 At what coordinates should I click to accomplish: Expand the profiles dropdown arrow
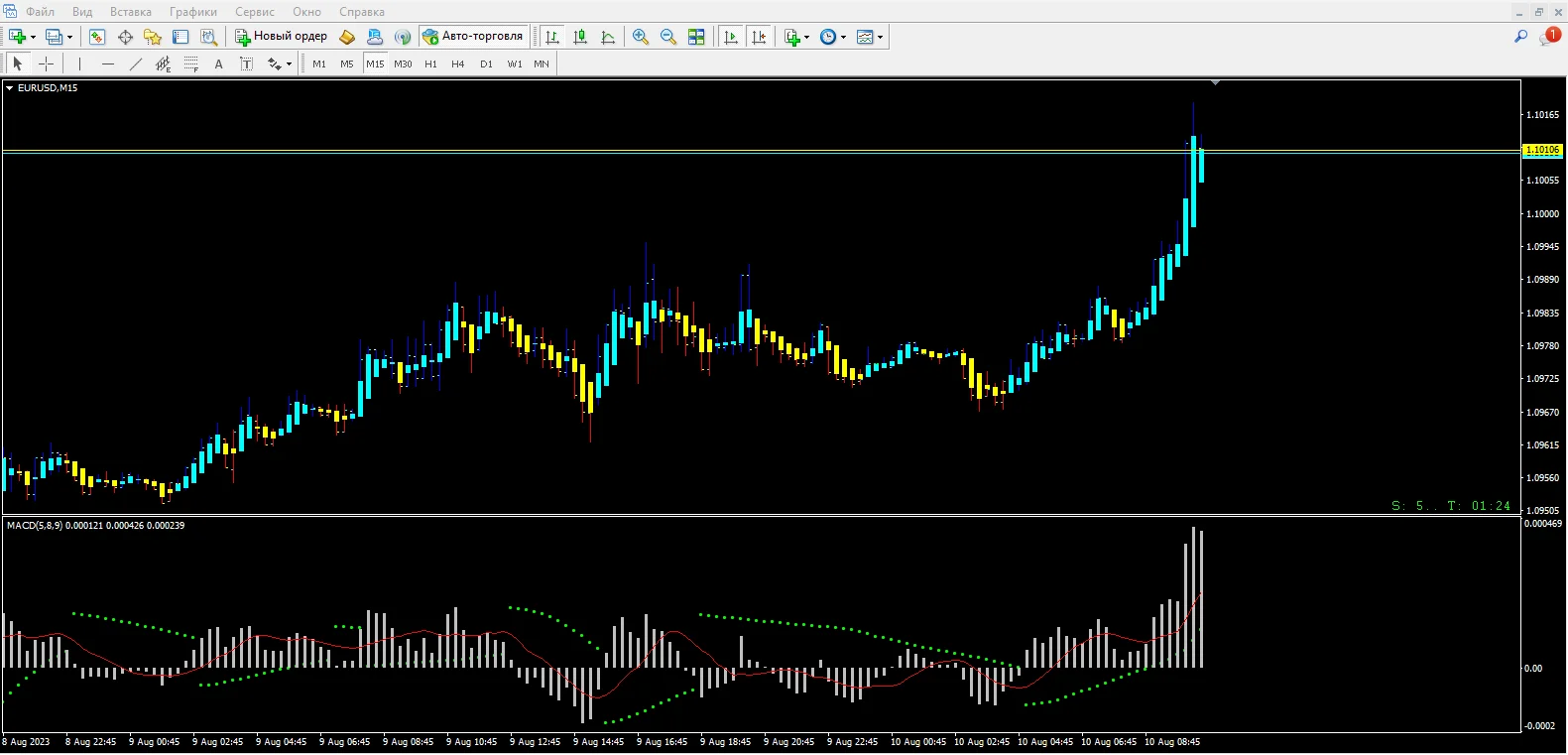pyautogui.click(x=69, y=37)
